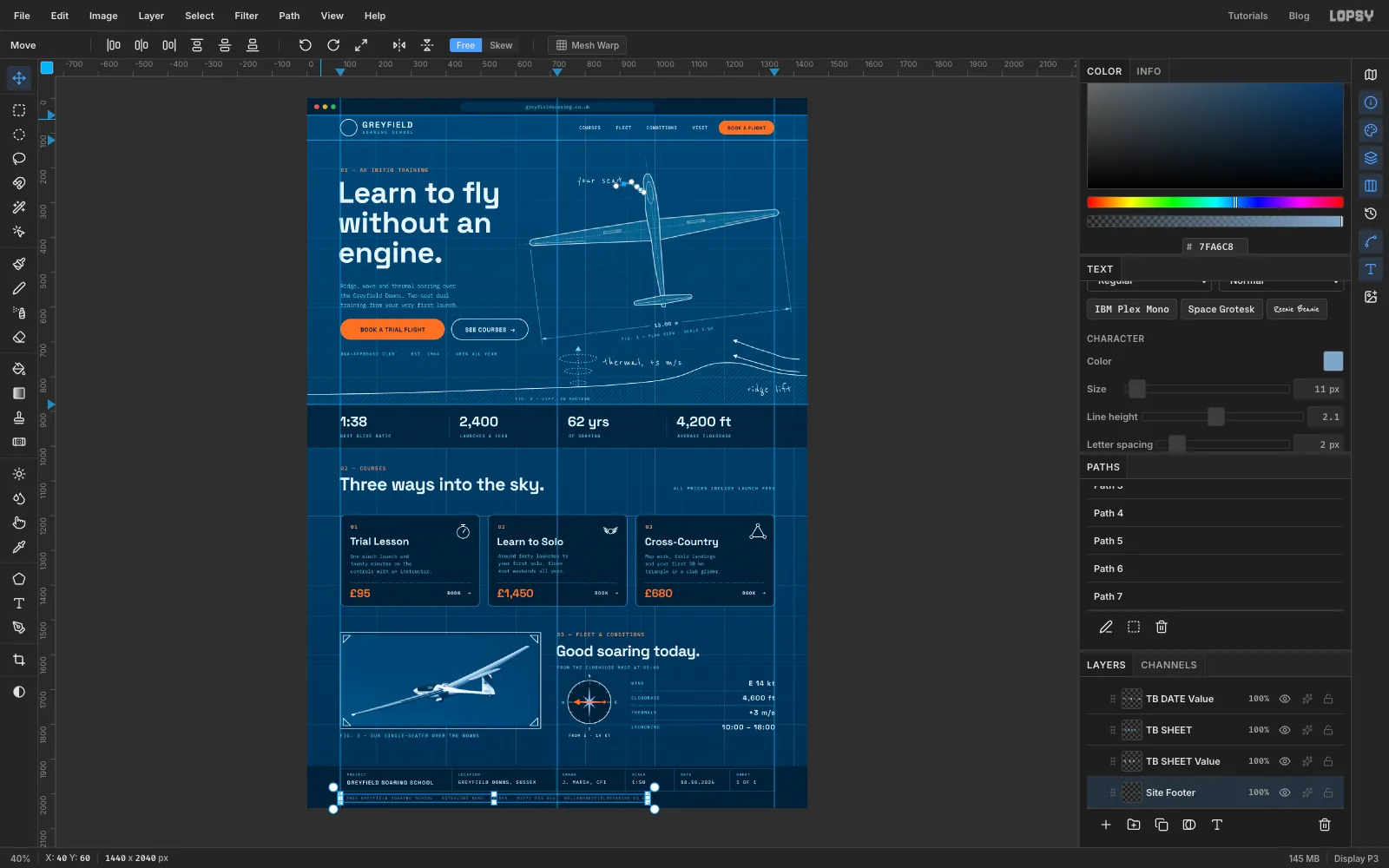Select the Type tool in left toolbar
This screenshot has width=1389, height=868.
(19, 603)
